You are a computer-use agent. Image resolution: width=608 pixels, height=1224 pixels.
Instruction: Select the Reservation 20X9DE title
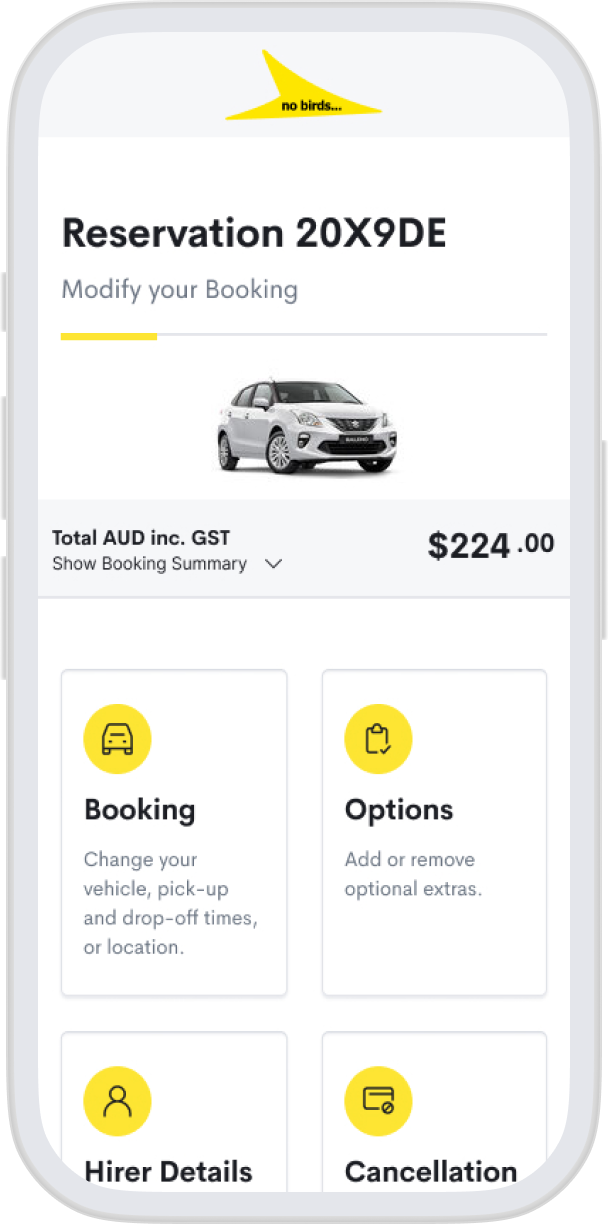(255, 232)
